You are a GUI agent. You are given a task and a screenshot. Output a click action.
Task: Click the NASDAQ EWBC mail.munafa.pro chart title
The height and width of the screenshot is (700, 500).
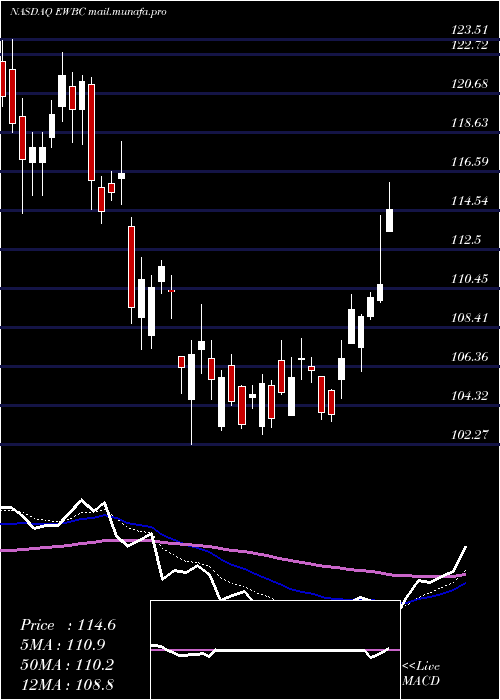[x=88, y=12]
